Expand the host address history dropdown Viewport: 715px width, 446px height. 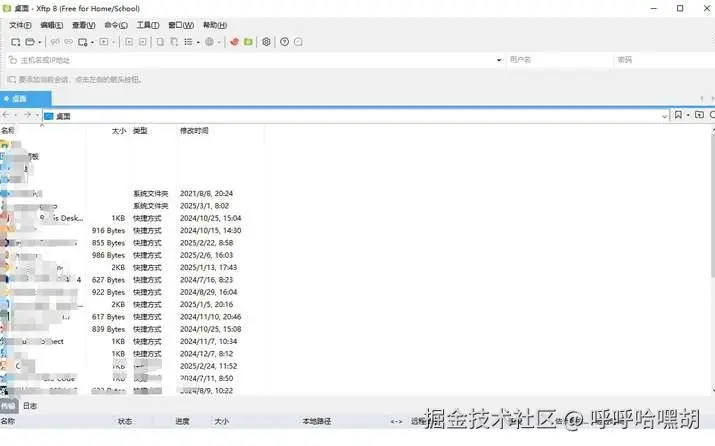pyautogui.click(x=498, y=60)
